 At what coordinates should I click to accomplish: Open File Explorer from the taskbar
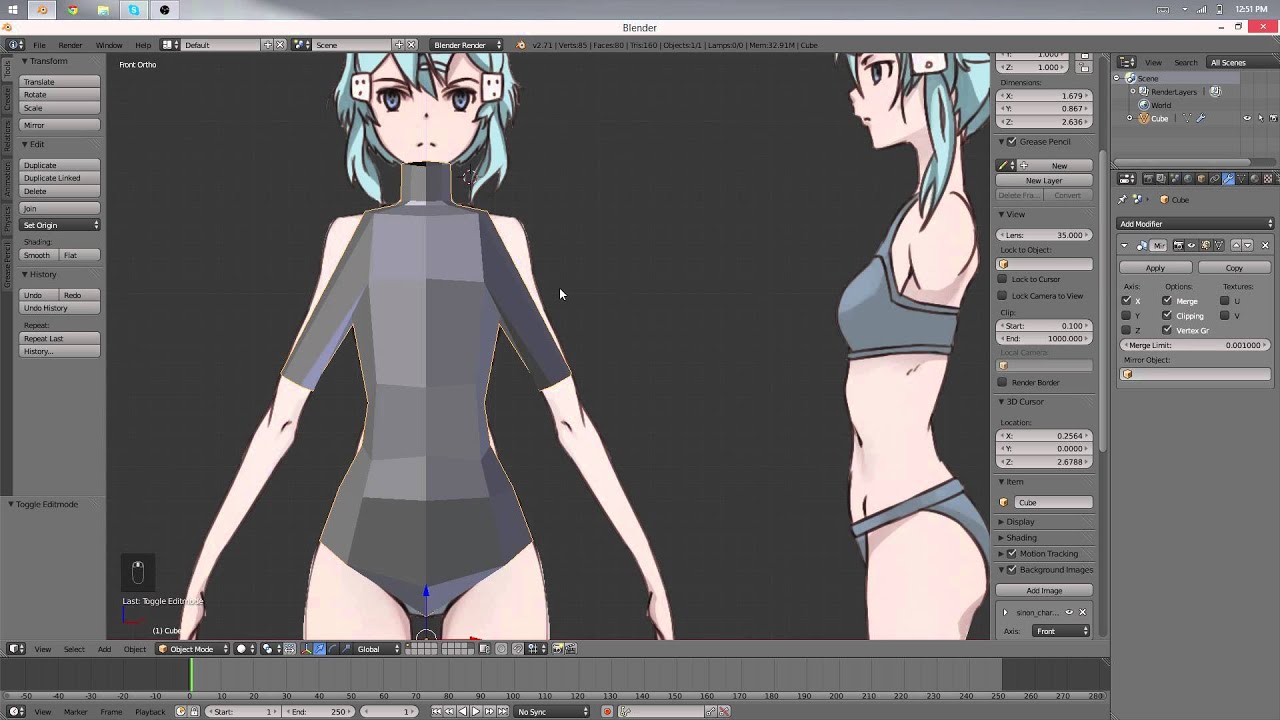point(103,10)
